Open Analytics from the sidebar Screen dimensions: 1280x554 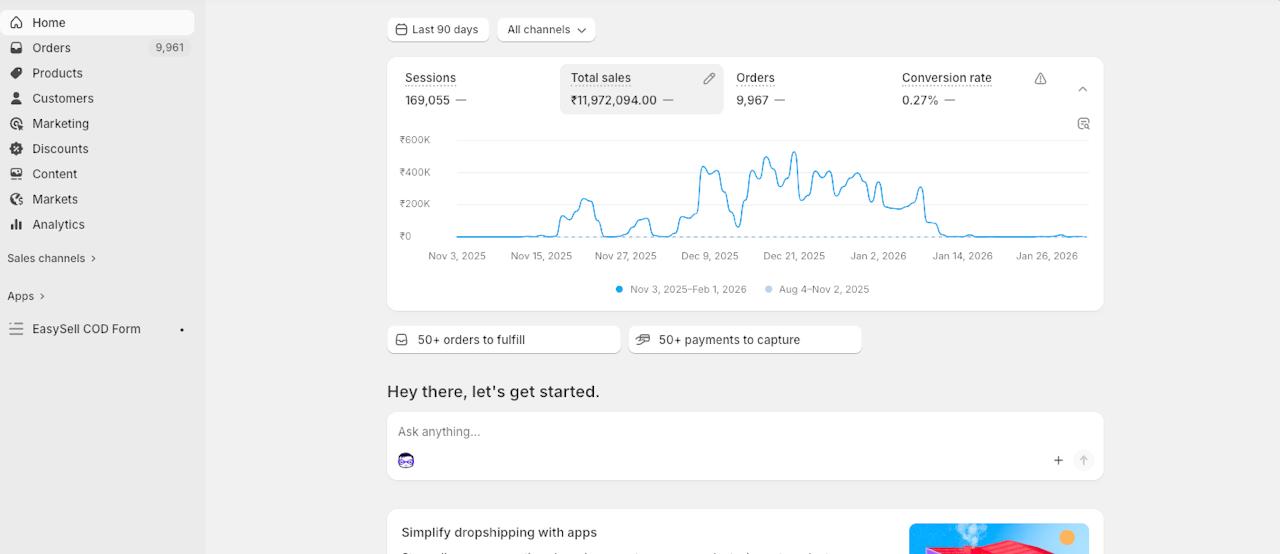58,225
